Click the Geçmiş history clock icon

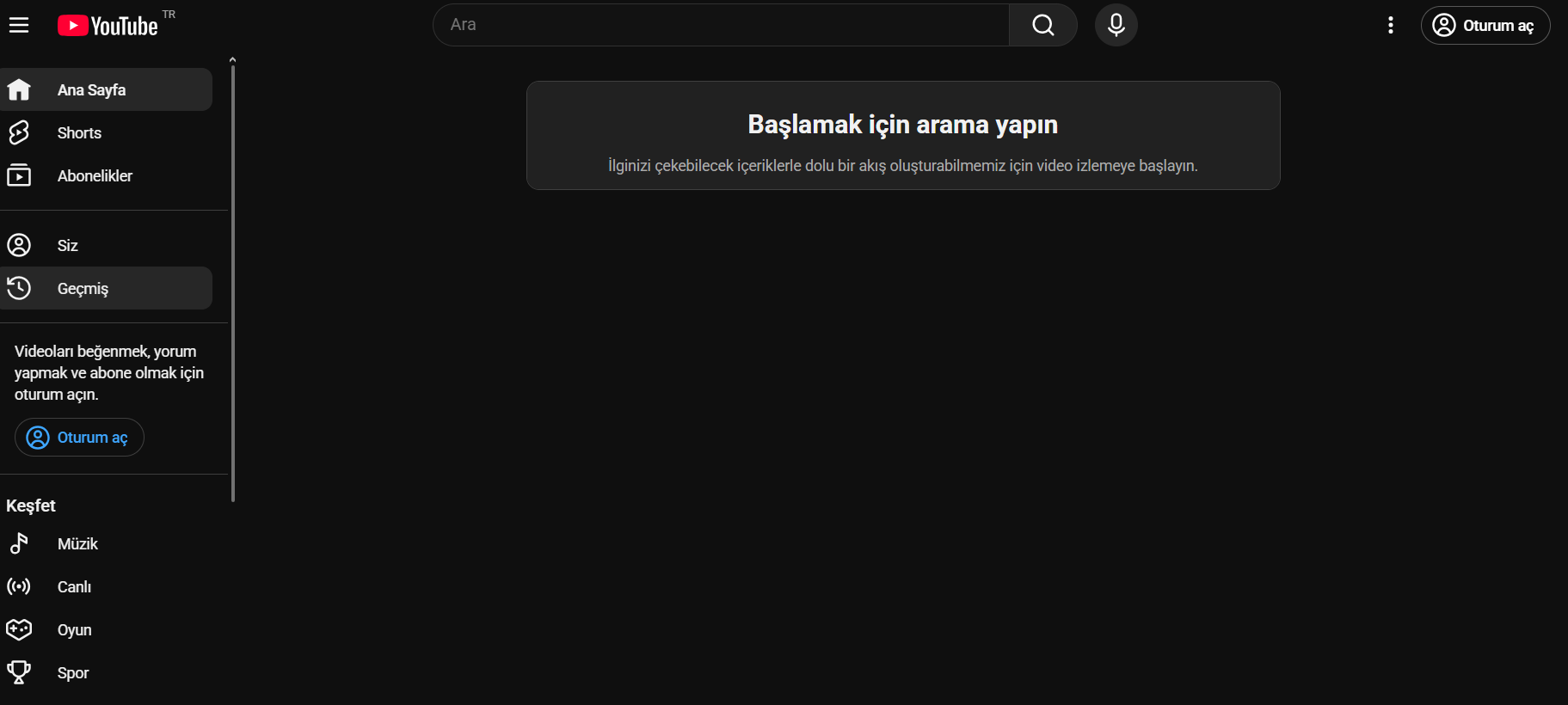19,288
